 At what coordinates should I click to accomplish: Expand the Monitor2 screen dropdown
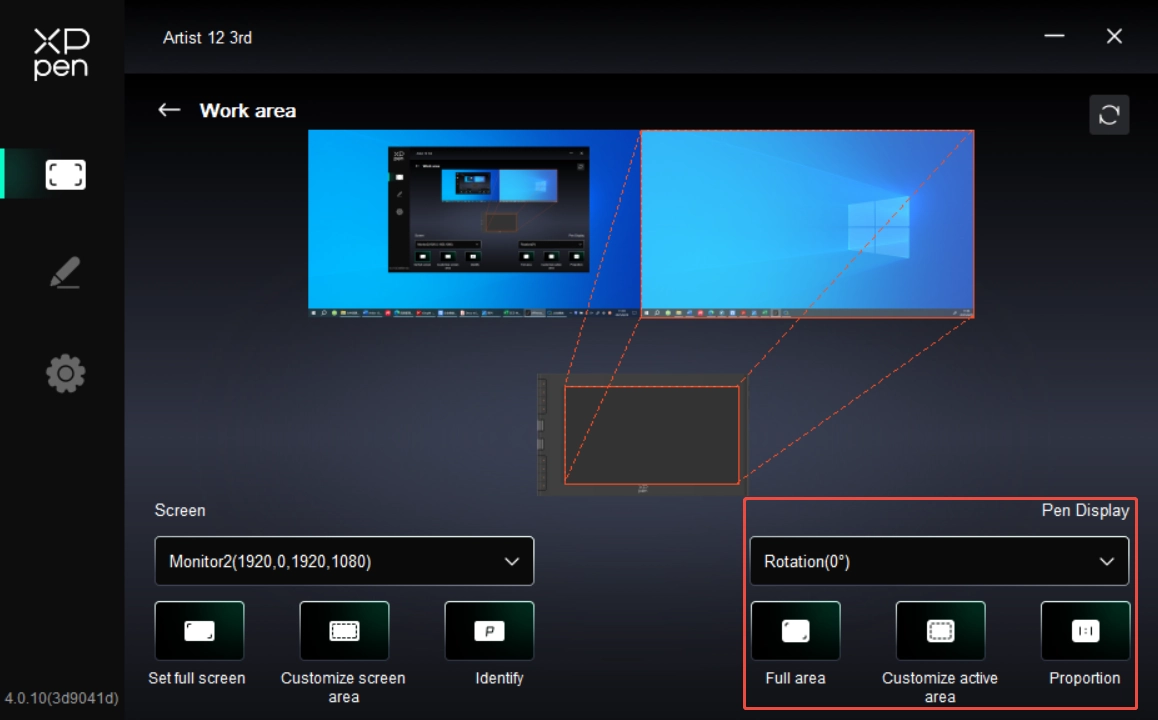(x=344, y=561)
